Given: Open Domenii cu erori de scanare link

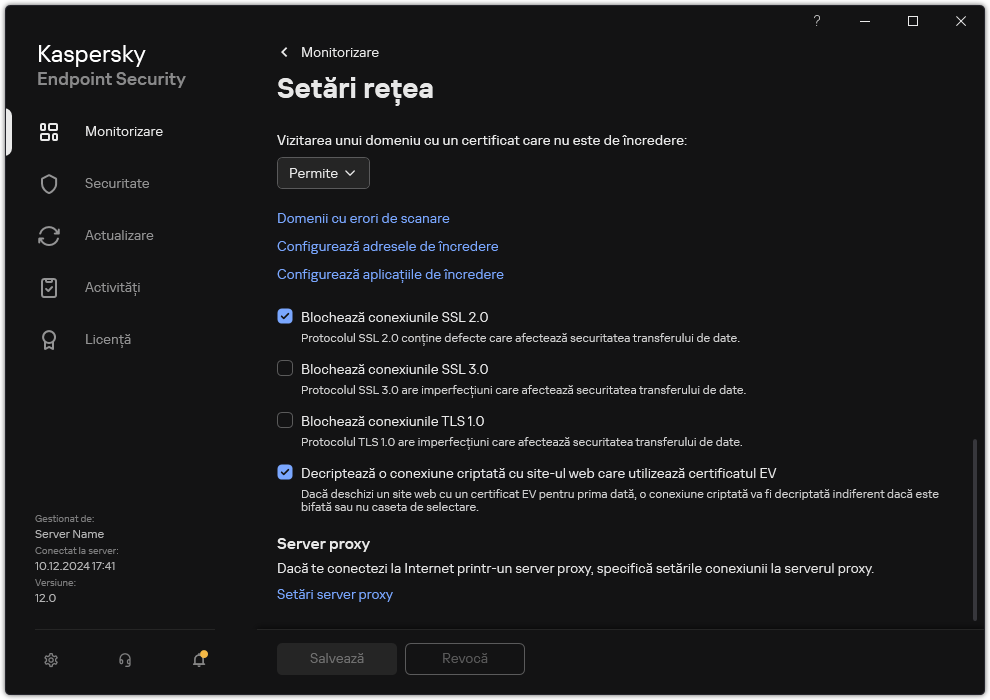Looking at the screenshot, I should point(363,218).
